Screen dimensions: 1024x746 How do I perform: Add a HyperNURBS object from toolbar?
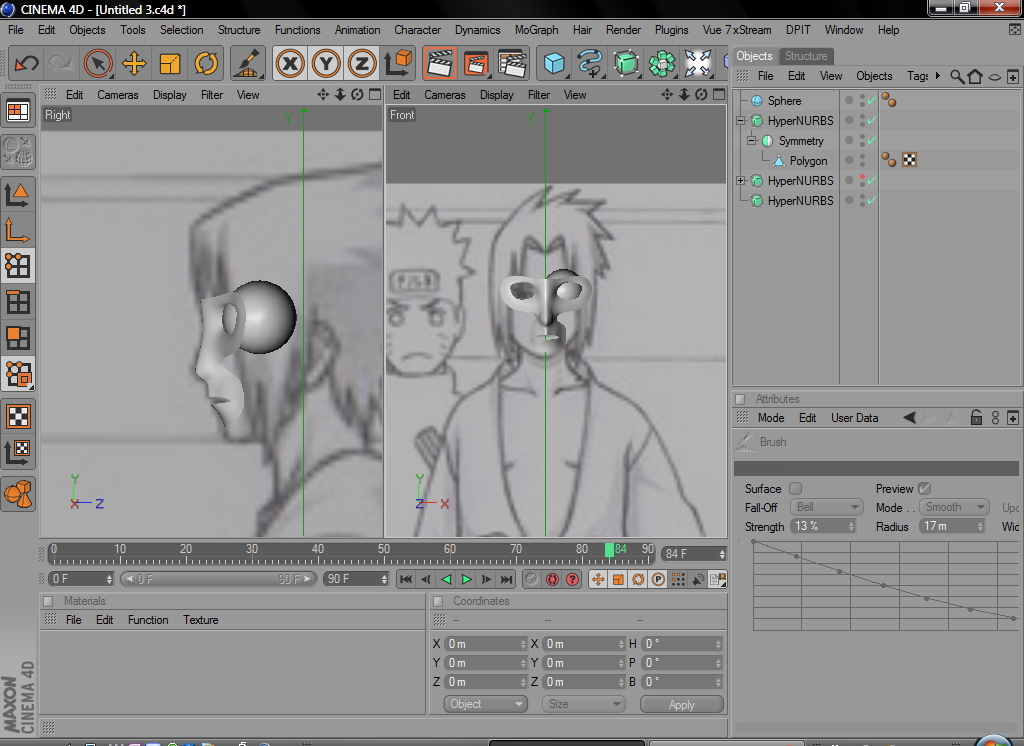pyautogui.click(x=626, y=63)
